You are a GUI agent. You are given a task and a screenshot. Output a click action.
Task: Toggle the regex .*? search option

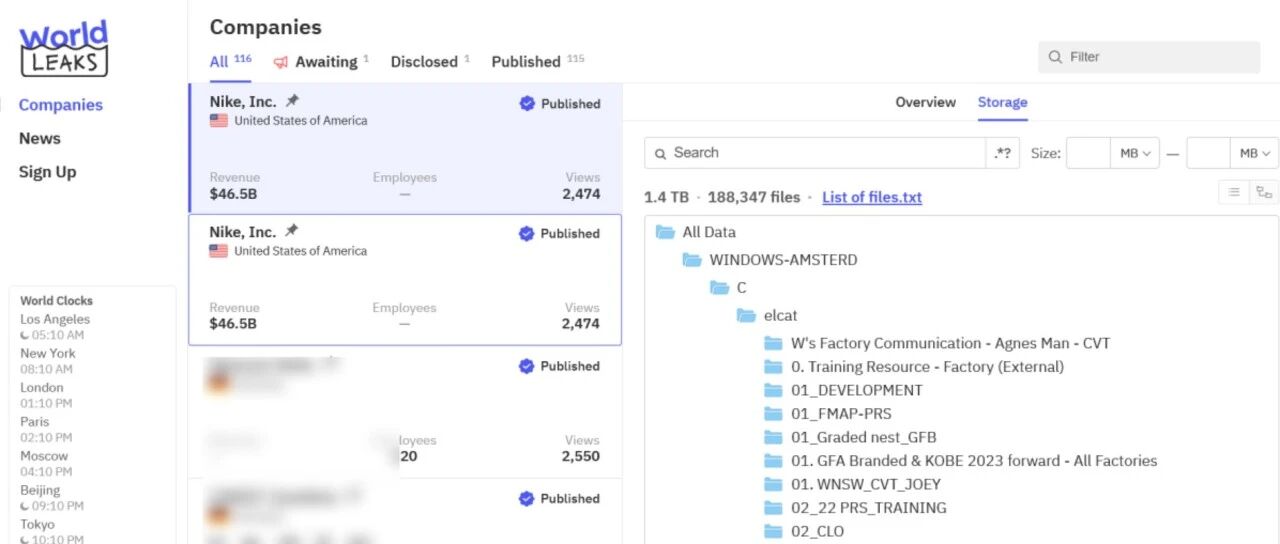pos(1003,153)
